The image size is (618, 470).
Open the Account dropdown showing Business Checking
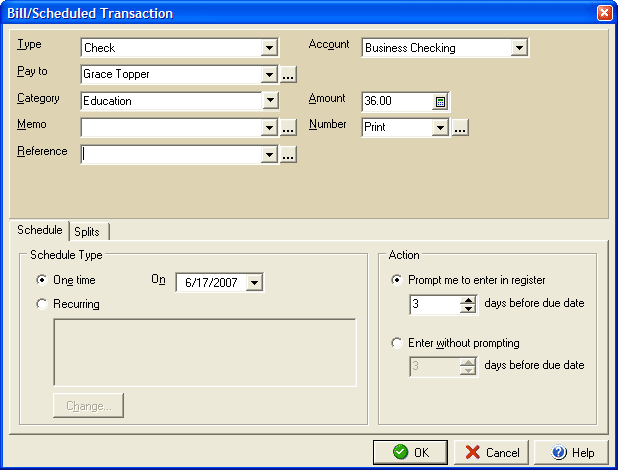[x=518, y=47]
